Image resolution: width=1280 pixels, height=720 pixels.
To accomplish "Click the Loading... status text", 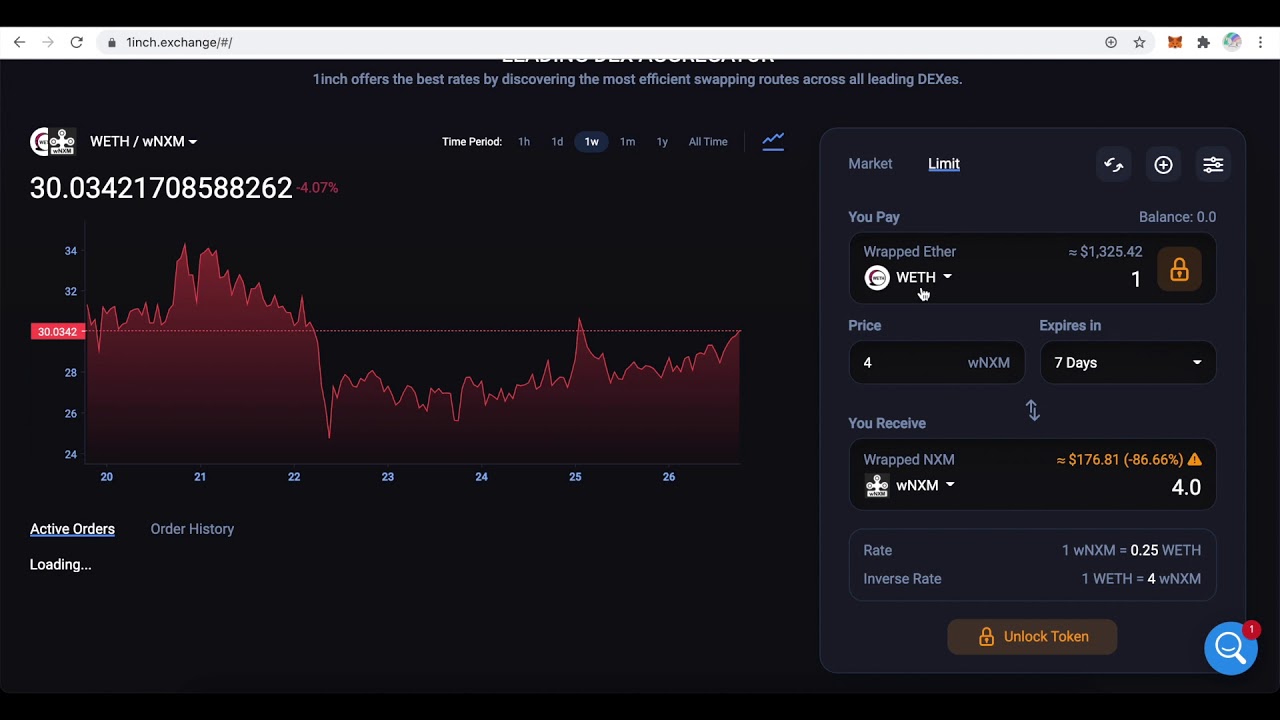I will (x=60, y=565).
